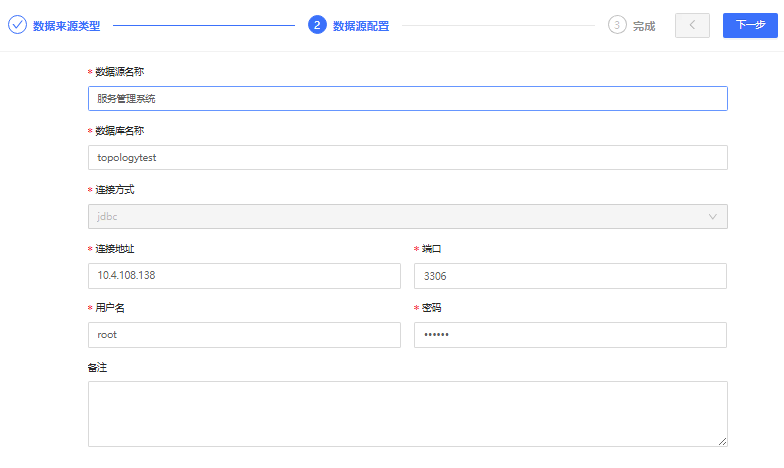The height and width of the screenshot is (468, 784).
Task: Click the 连接地址 field showing 10.4.108.138
Action: point(244,276)
